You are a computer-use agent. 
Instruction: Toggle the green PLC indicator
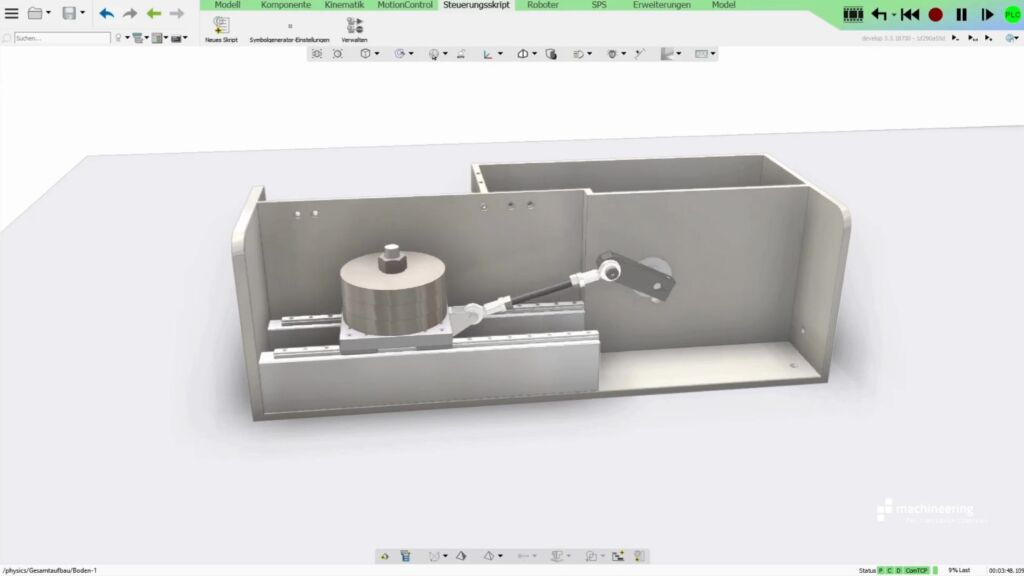(x=1012, y=14)
